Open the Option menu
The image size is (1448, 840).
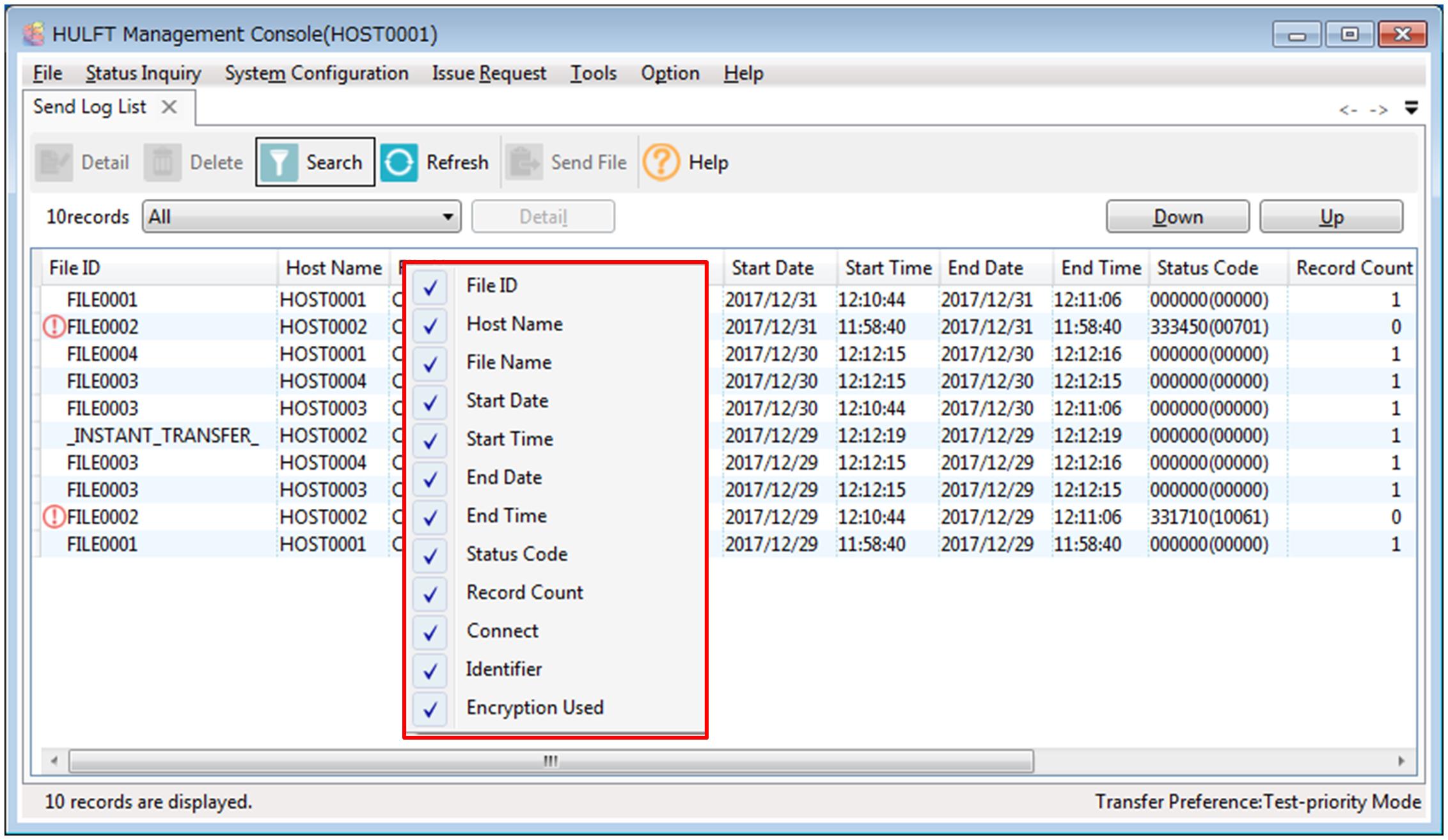point(670,74)
